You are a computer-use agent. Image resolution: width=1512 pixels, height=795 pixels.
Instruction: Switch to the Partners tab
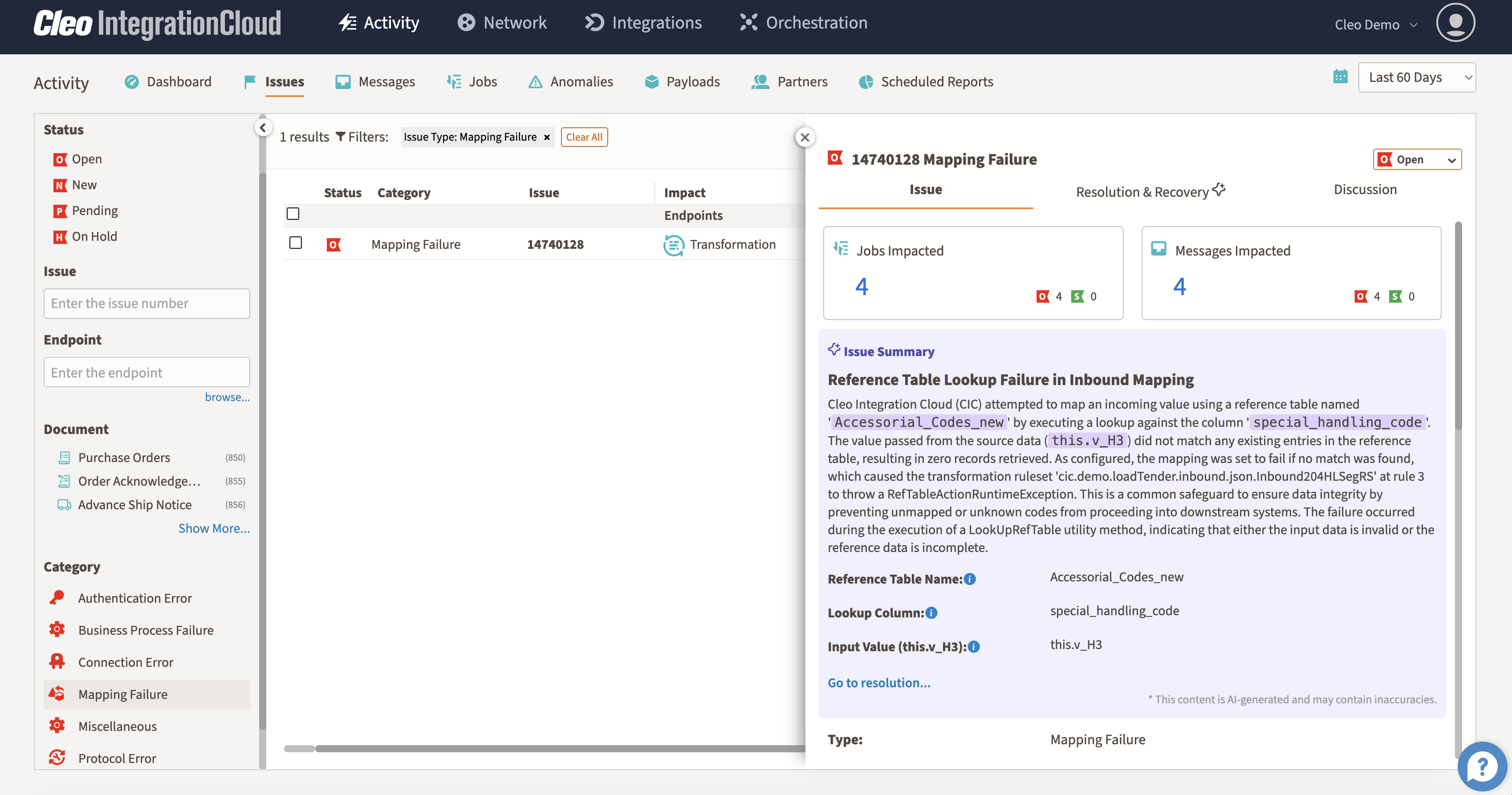tap(789, 81)
